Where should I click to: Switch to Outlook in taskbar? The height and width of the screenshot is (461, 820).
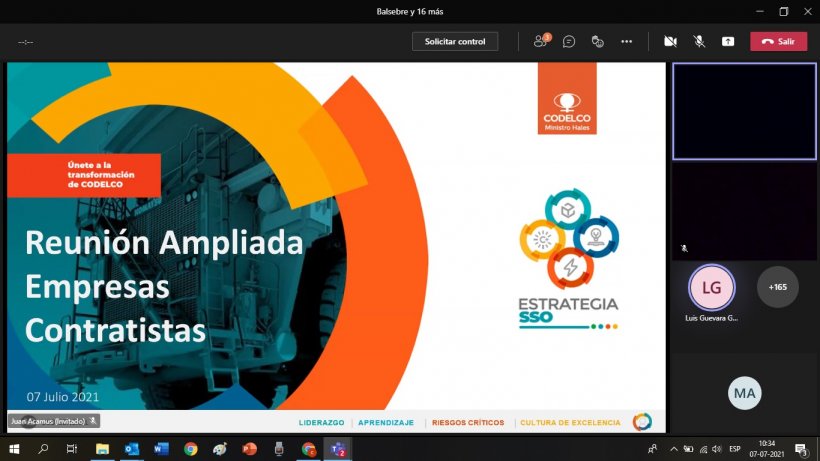[132, 448]
